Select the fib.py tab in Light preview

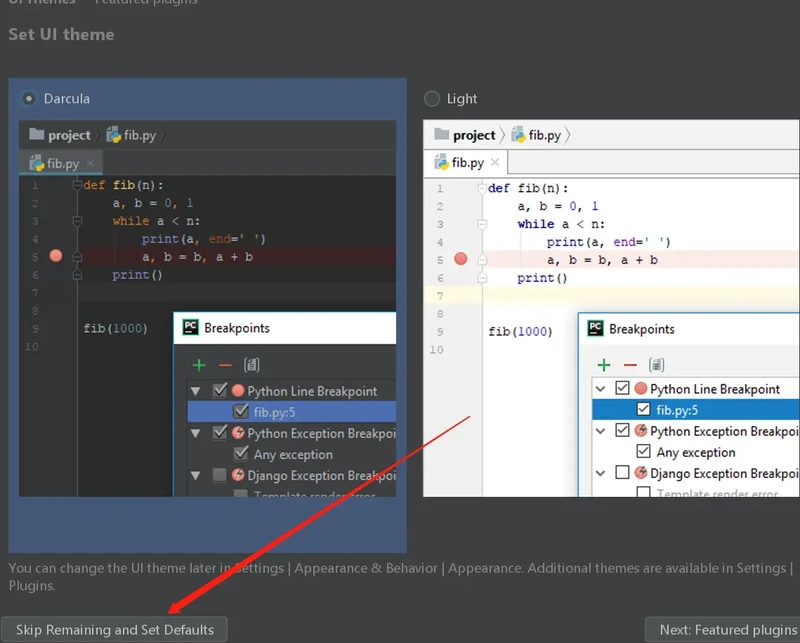[460, 162]
